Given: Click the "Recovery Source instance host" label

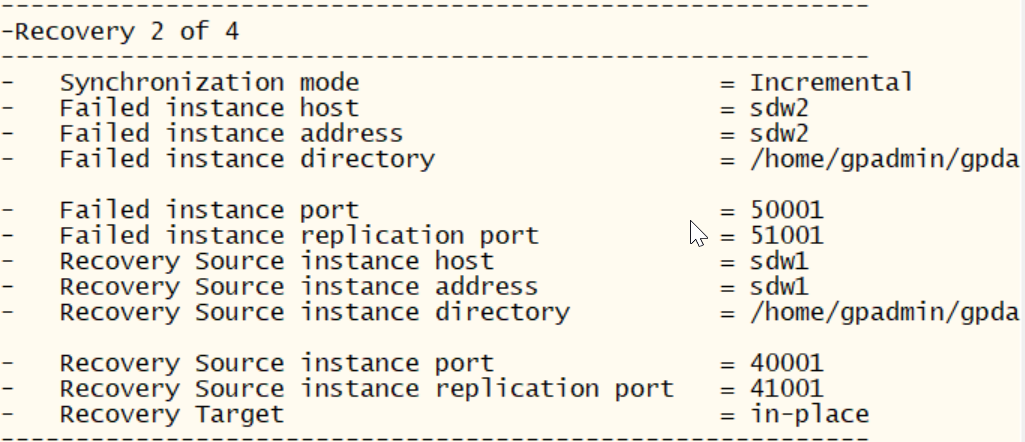Looking at the screenshot, I should 276,261.
